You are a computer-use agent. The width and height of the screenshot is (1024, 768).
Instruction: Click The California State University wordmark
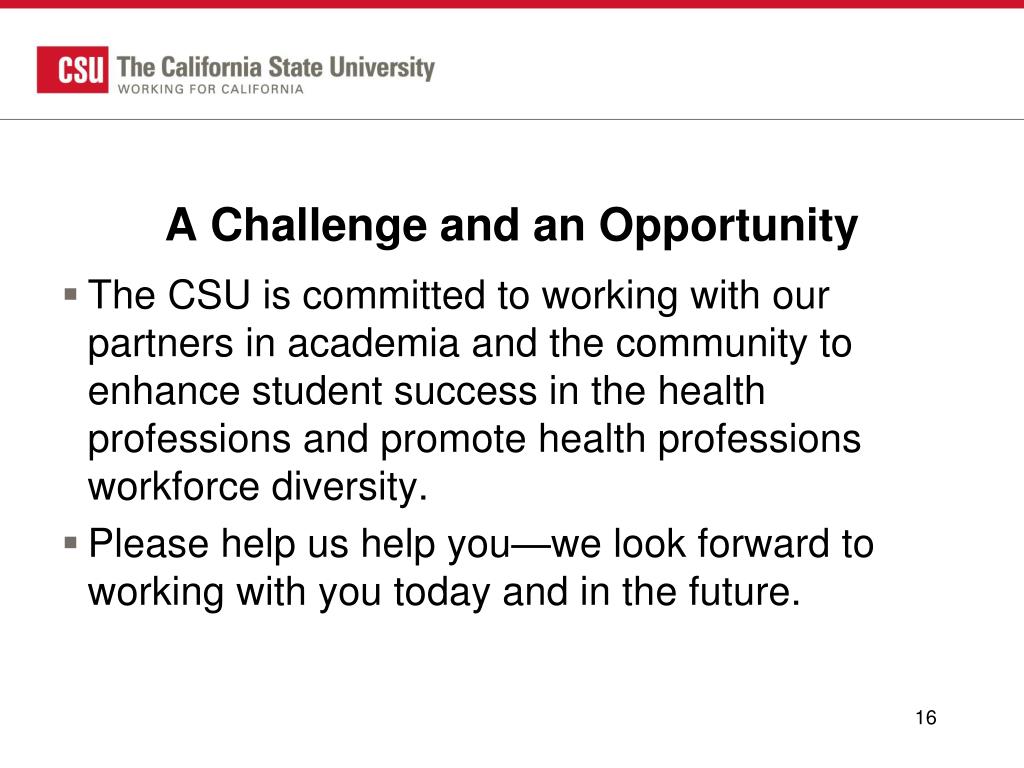[x=276, y=68]
